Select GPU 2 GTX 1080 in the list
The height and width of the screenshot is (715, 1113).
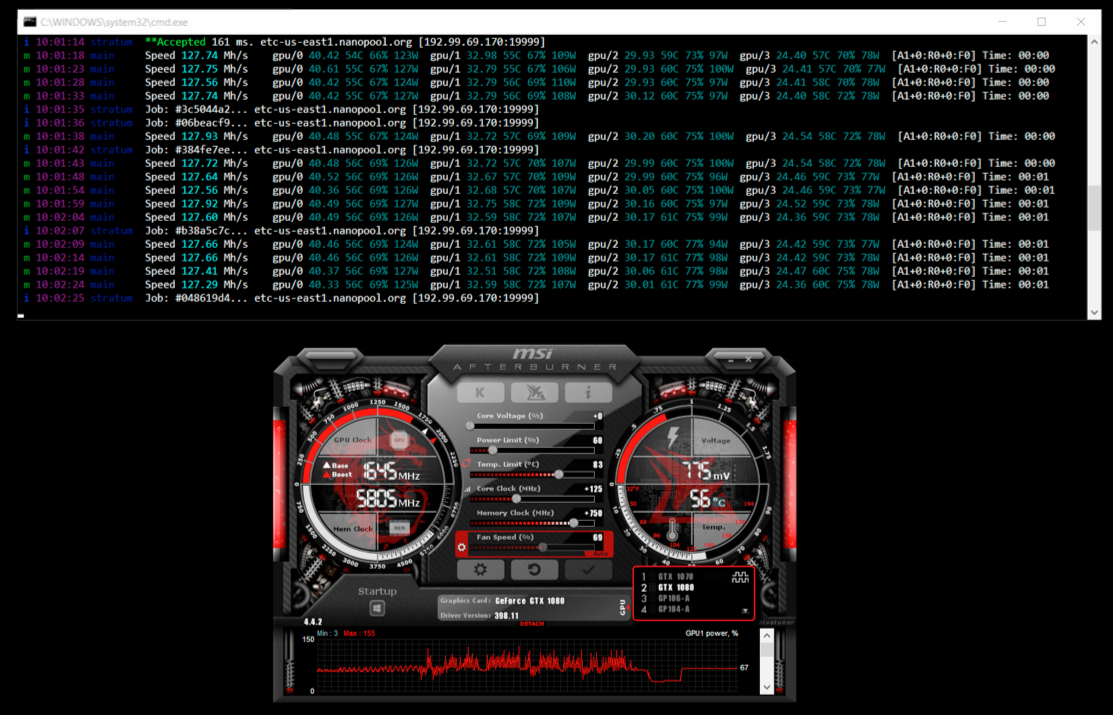(676, 588)
